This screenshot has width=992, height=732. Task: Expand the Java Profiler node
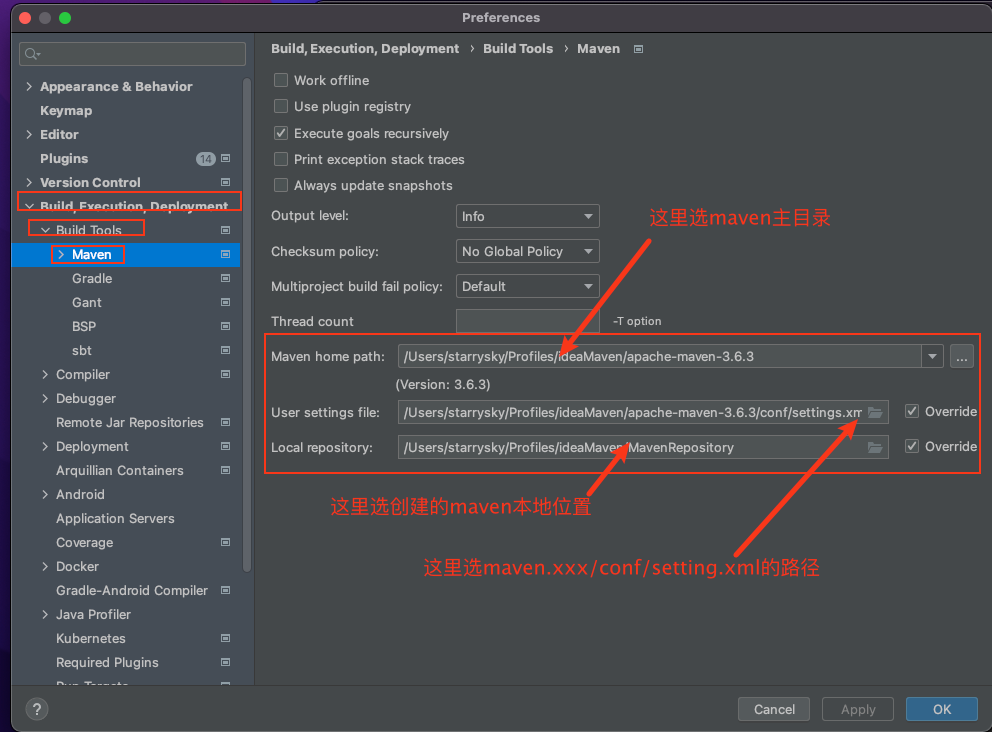[x=45, y=614]
